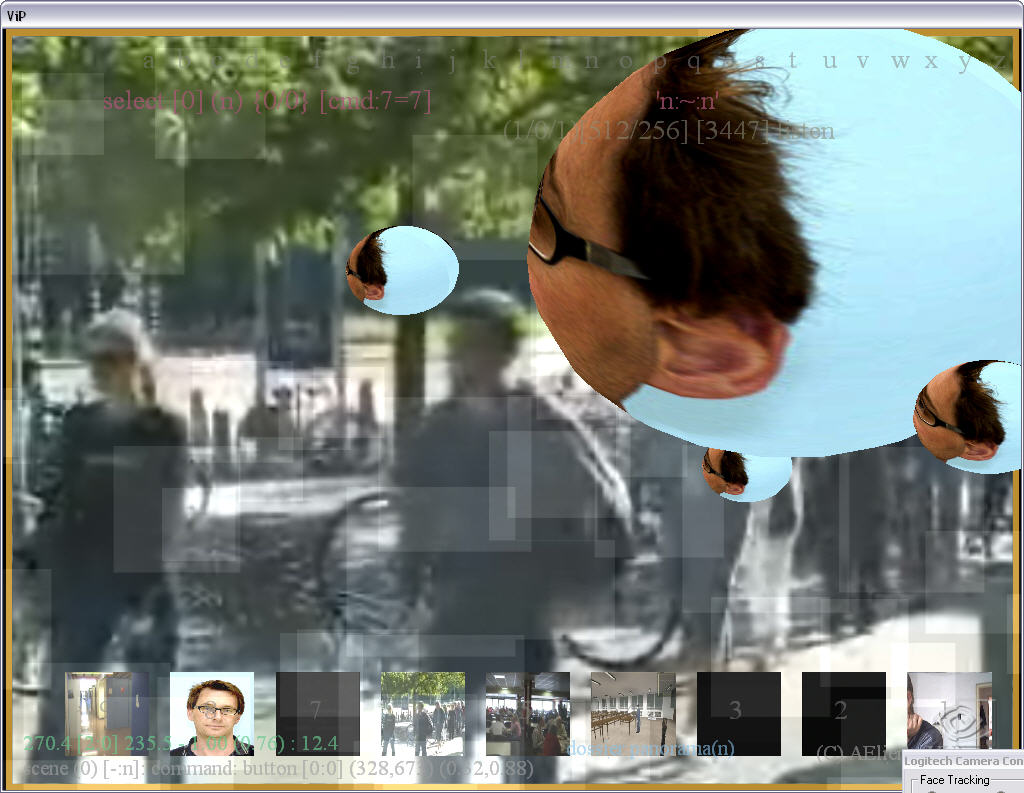This screenshot has width=1024, height=793.
Task: Click the '[512/256] [3447]' counter text
Action: [x=674, y=131]
